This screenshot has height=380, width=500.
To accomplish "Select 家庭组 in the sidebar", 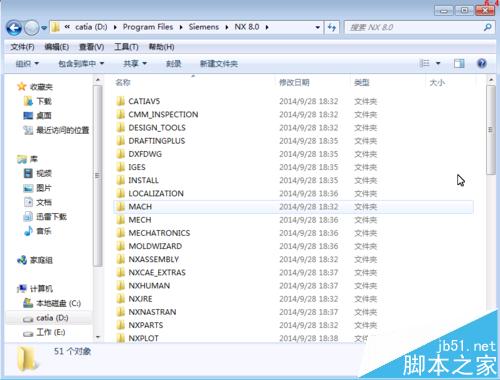I will pos(35,260).
